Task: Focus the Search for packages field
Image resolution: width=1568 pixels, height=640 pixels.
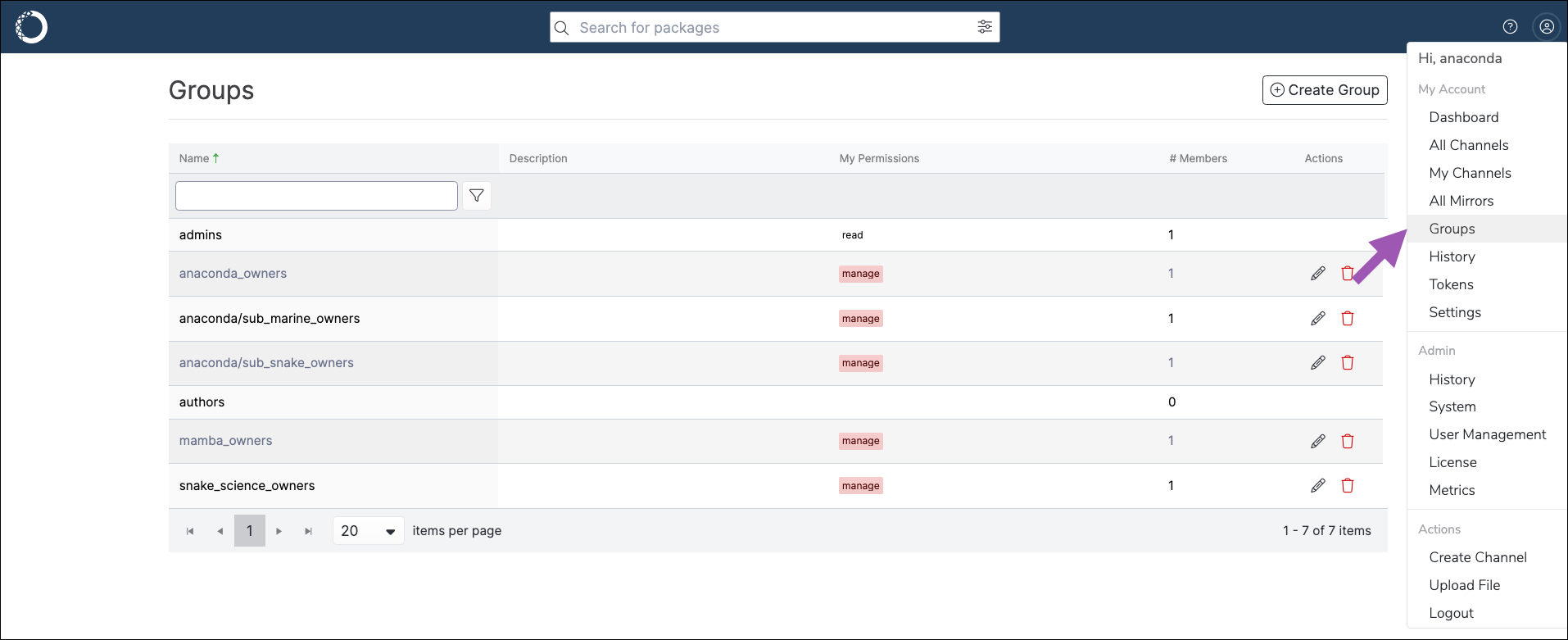Action: pos(775,28)
